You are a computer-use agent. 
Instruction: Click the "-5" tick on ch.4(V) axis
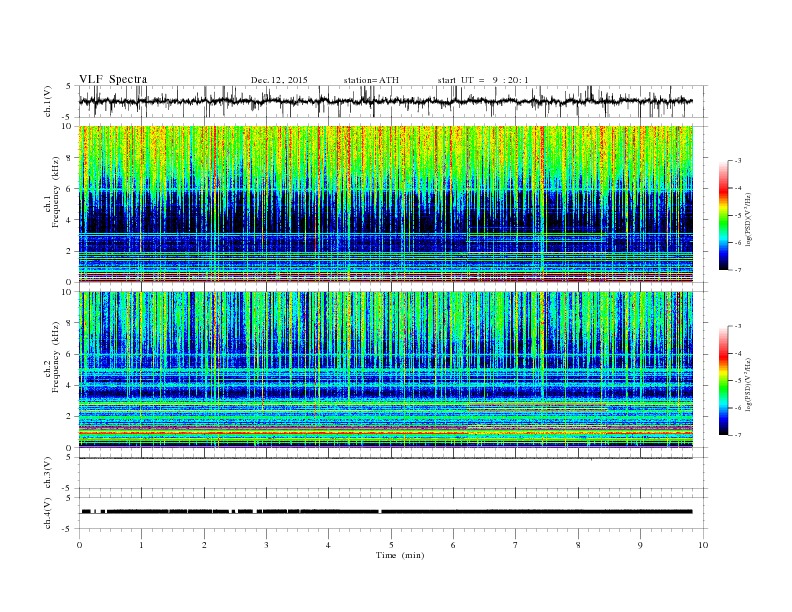tap(67, 529)
